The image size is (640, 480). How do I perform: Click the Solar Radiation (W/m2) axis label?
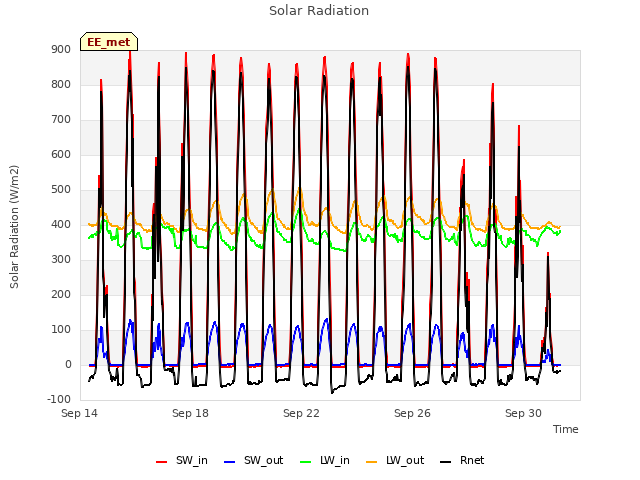click(x=14, y=227)
